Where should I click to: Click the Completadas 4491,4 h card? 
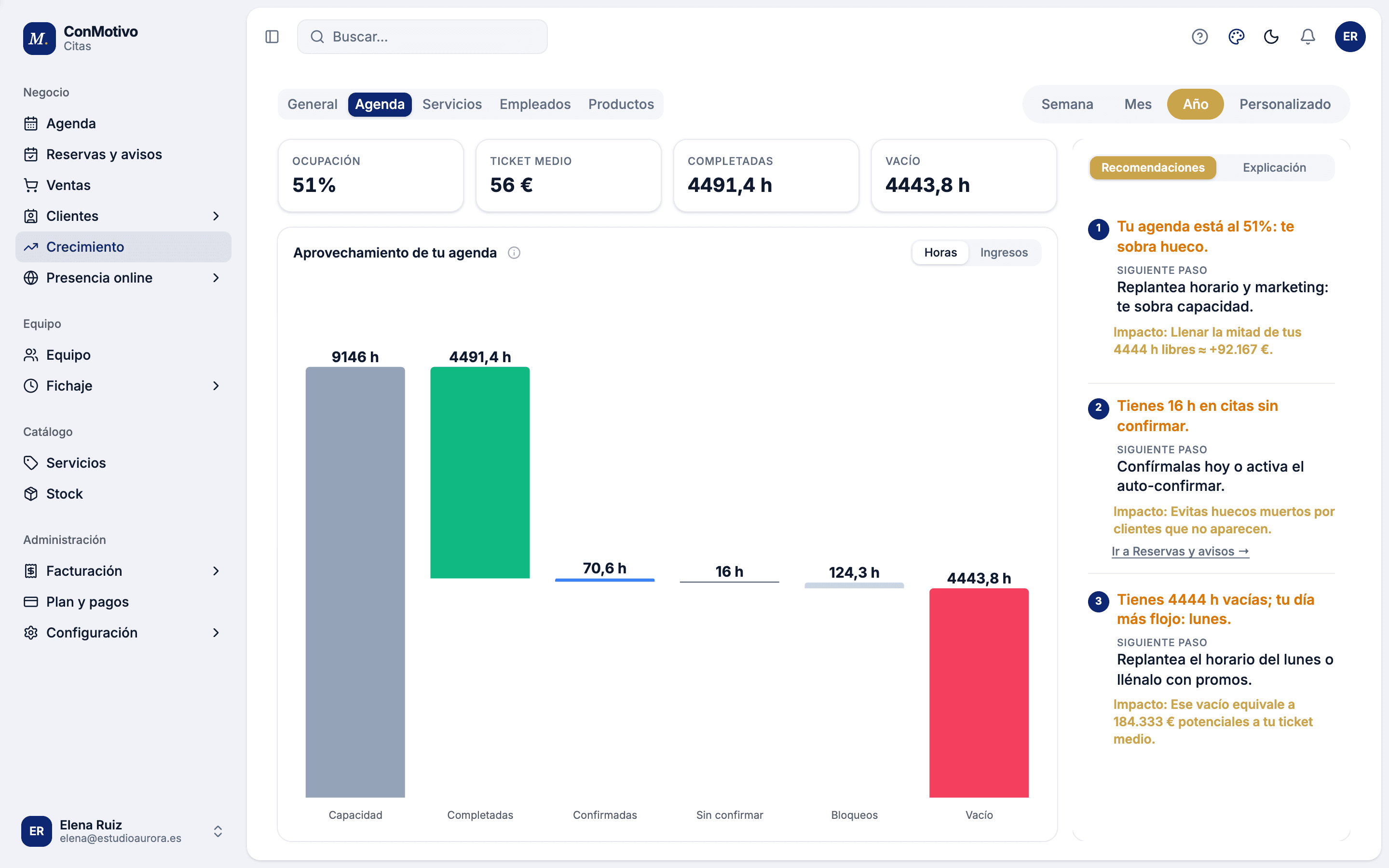tap(766, 176)
